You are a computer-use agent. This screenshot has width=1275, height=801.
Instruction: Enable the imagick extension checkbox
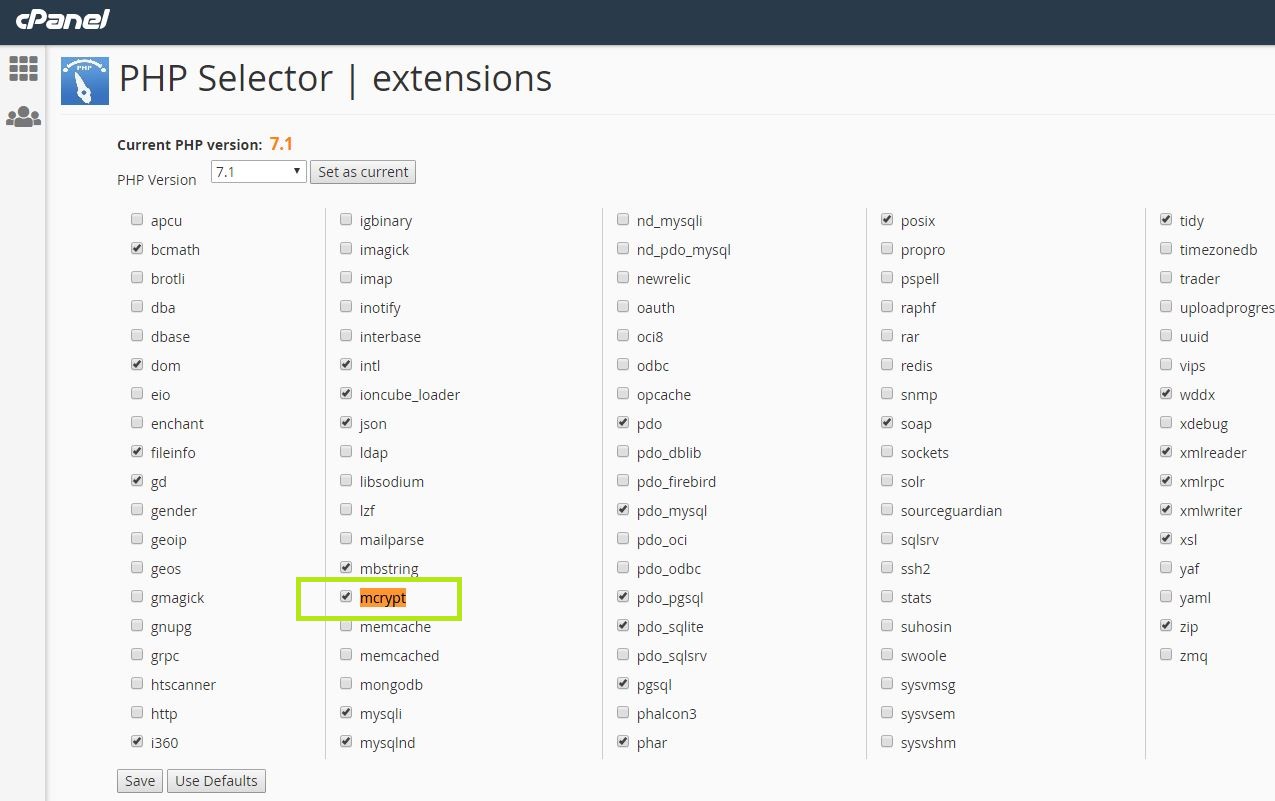tap(346, 249)
